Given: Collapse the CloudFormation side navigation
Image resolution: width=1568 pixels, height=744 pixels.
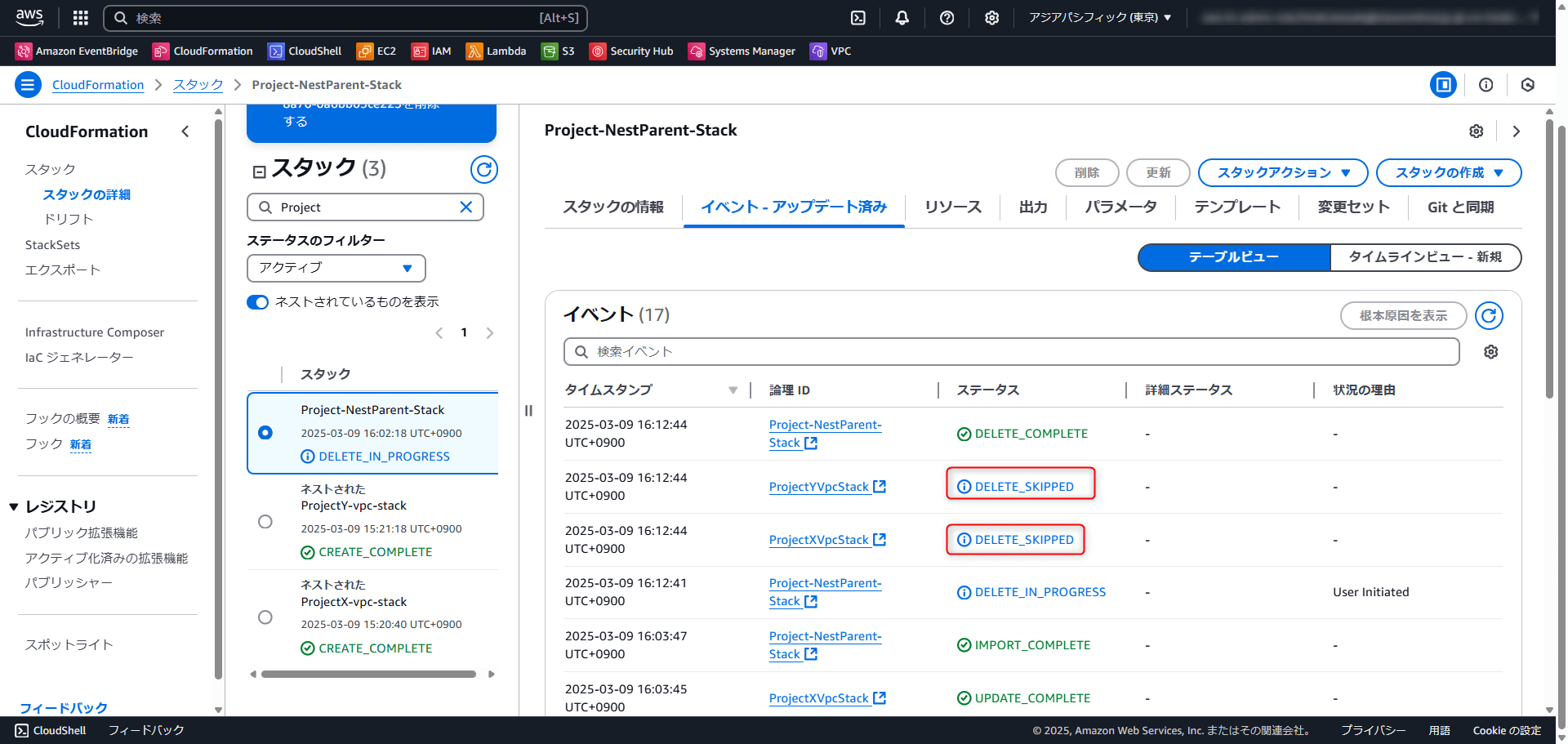Looking at the screenshot, I should [x=185, y=131].
